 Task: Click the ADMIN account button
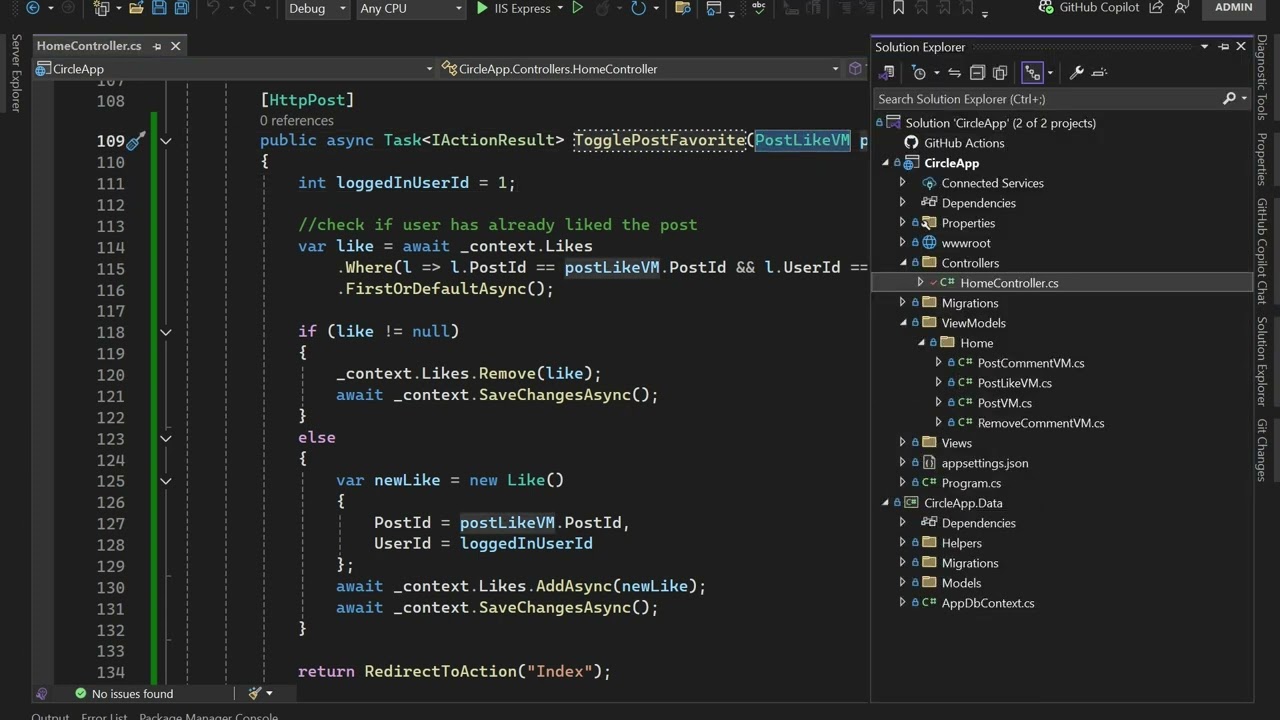1233,8
